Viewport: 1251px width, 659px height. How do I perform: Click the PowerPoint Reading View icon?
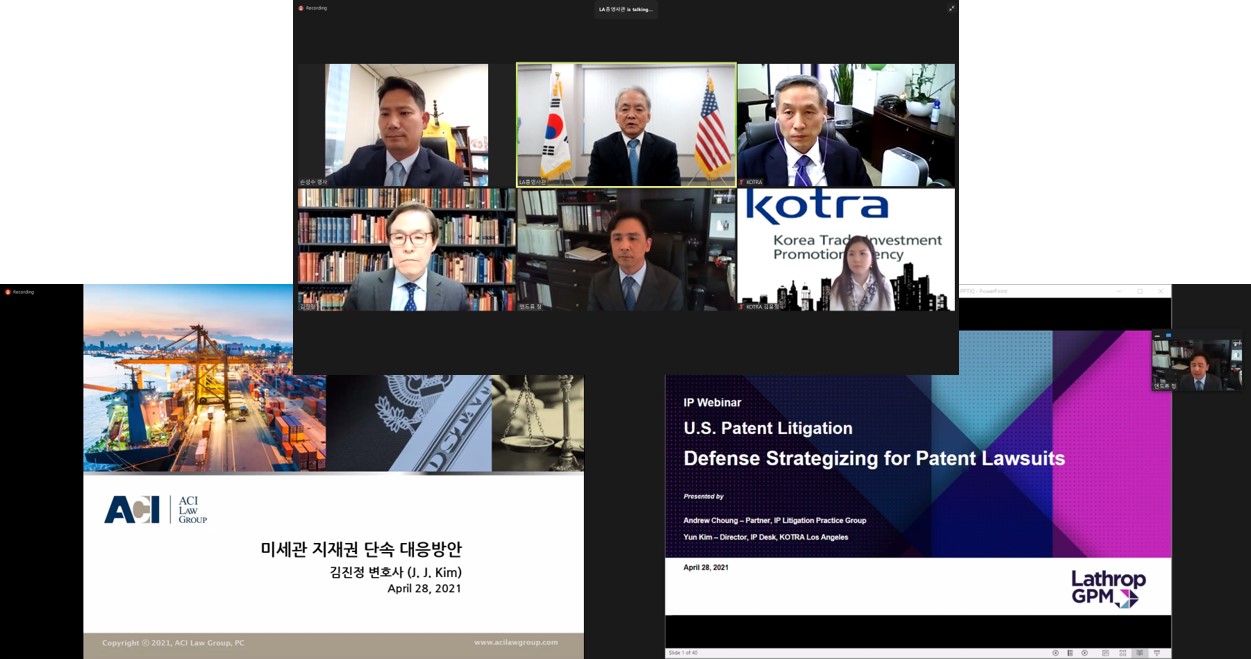(x=1140, y=653)
